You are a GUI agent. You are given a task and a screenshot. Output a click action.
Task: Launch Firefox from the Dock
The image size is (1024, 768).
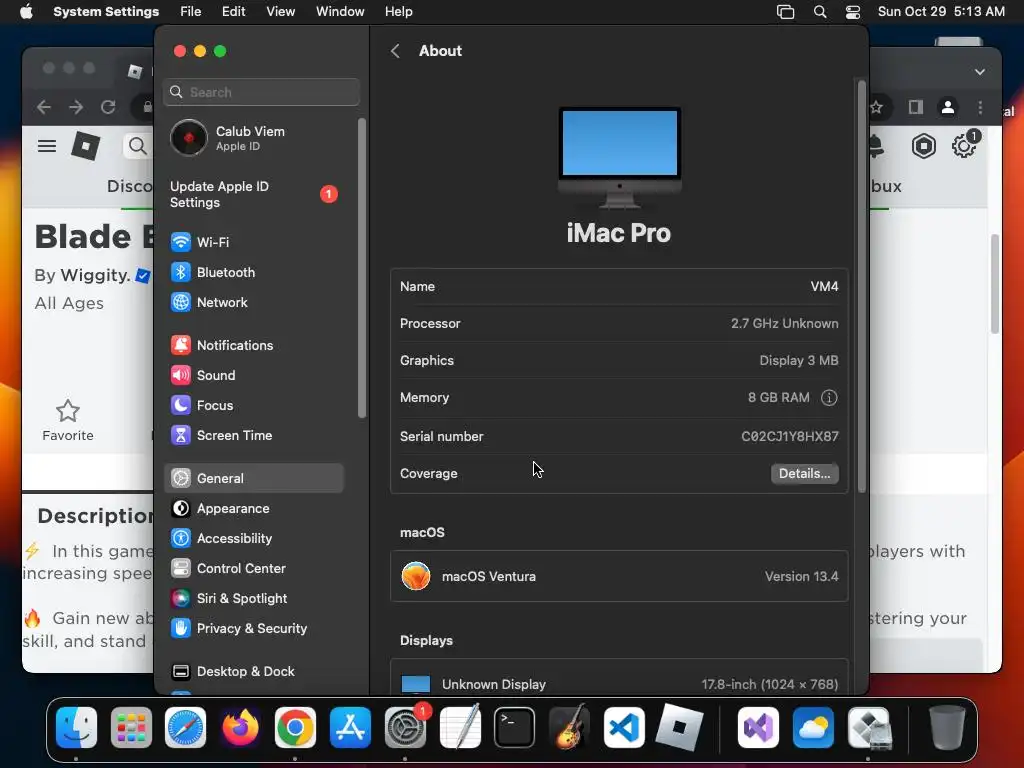[240, 727]
